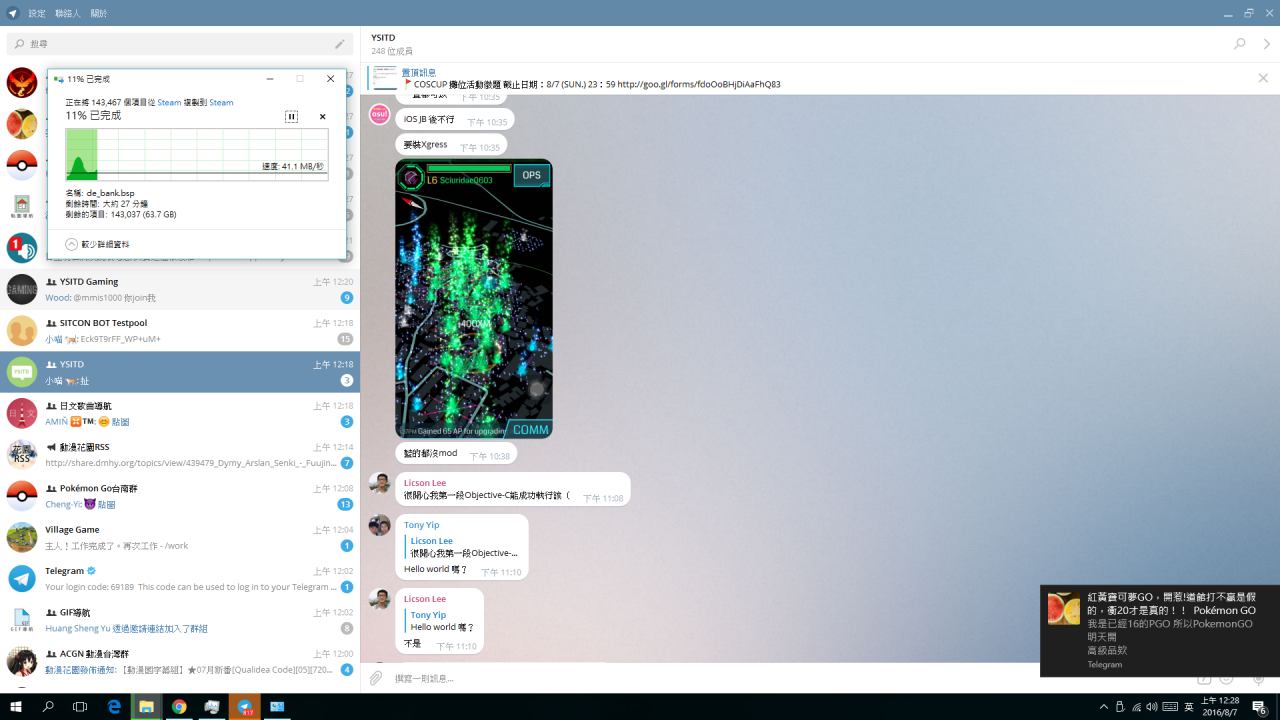The height and width of the screenshot is (720, 1280).
Task: Open the Action Center notifications icon
Action: coord(1262,707)
